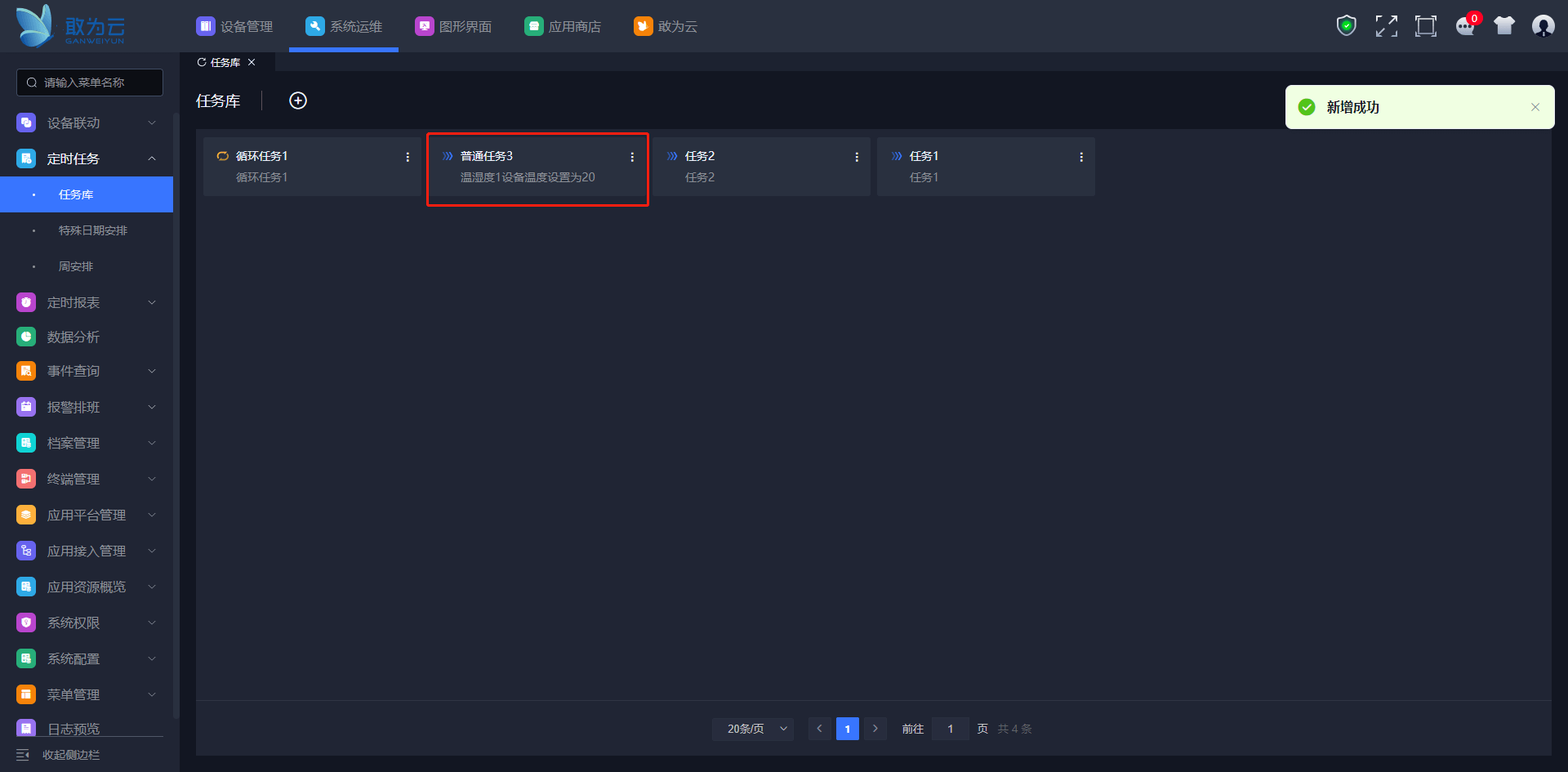Expand the 定时报表 menu chevron
The height and width of the screenshot is (772, 1568).
152,302
